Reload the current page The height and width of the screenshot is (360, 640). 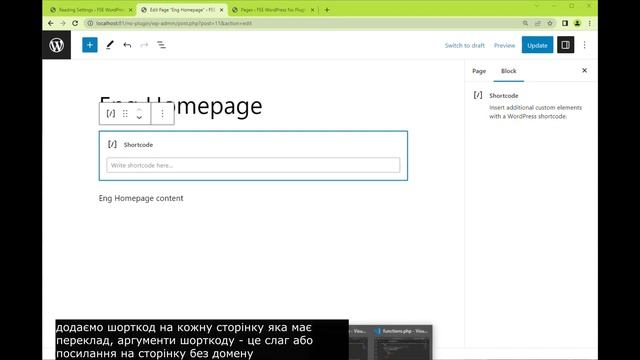pyautogui.click(x=75, y=23)
